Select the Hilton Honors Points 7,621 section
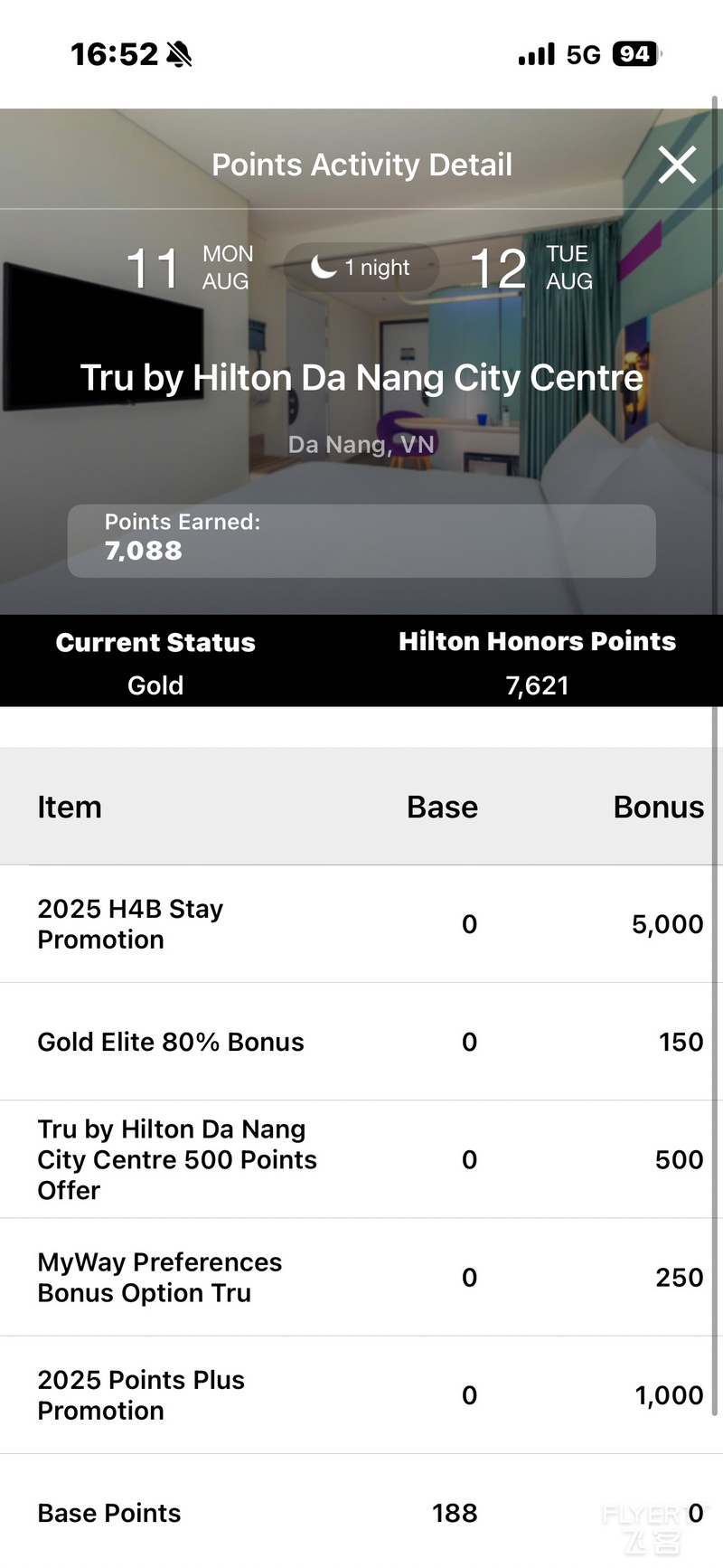Viewport: 723px width, 1568px height. pyautogui.click(x=538, y=663)
